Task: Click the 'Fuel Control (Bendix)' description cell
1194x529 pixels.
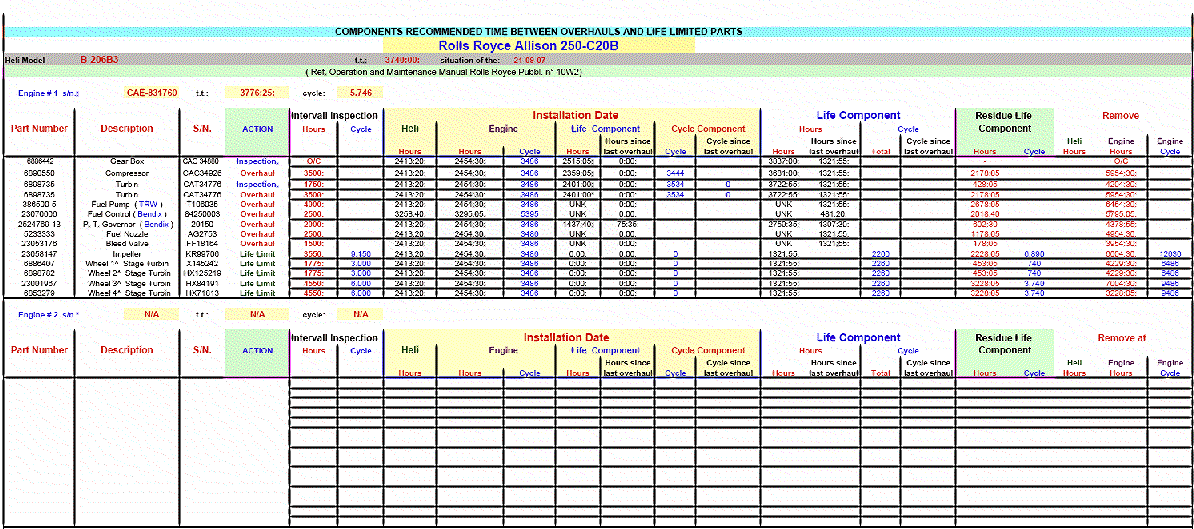Action: click(x=126, y=216)
